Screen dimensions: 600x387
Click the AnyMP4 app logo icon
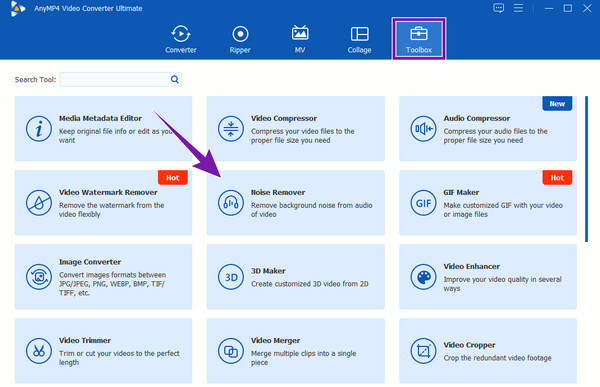[18, 8]
